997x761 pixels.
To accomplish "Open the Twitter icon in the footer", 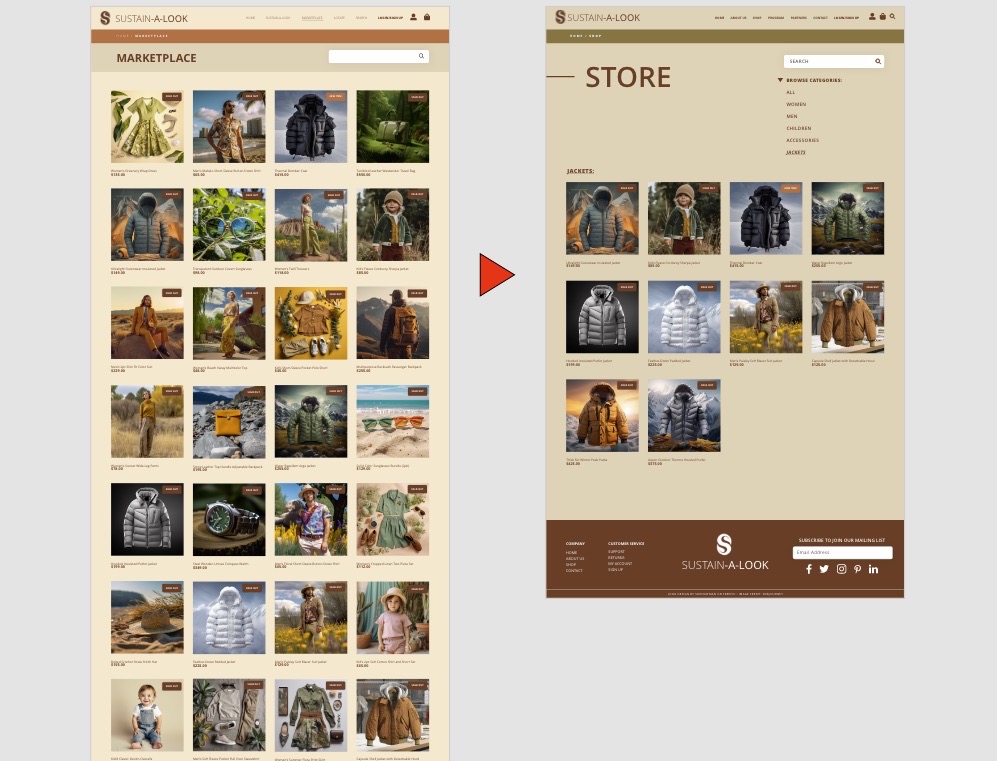I will pyautogui.click(x=824, y=569).
